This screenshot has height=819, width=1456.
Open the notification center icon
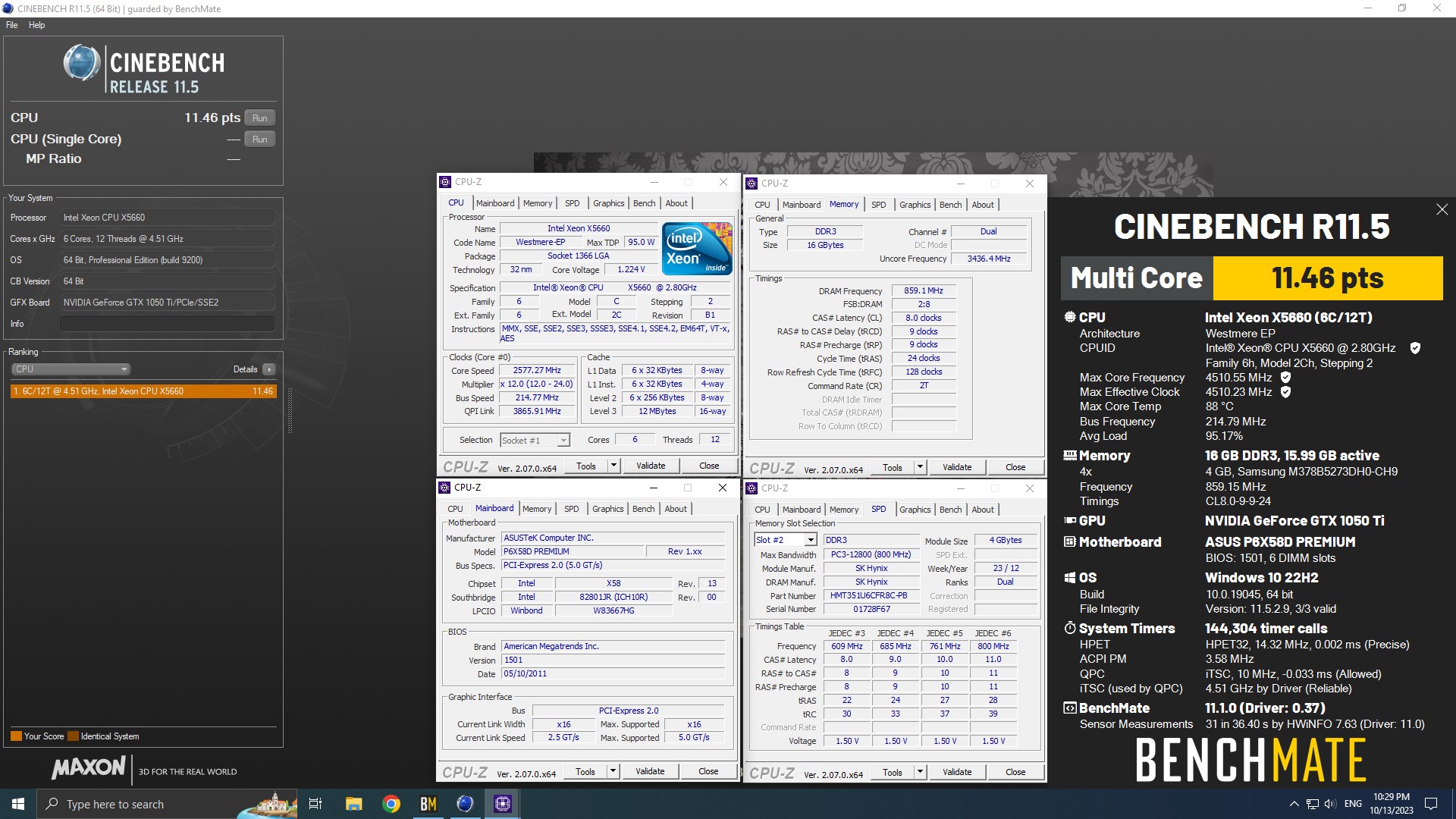[x=1431, y=804]
